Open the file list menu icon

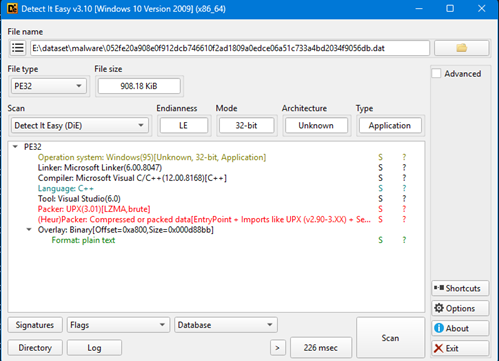point(18,48)
